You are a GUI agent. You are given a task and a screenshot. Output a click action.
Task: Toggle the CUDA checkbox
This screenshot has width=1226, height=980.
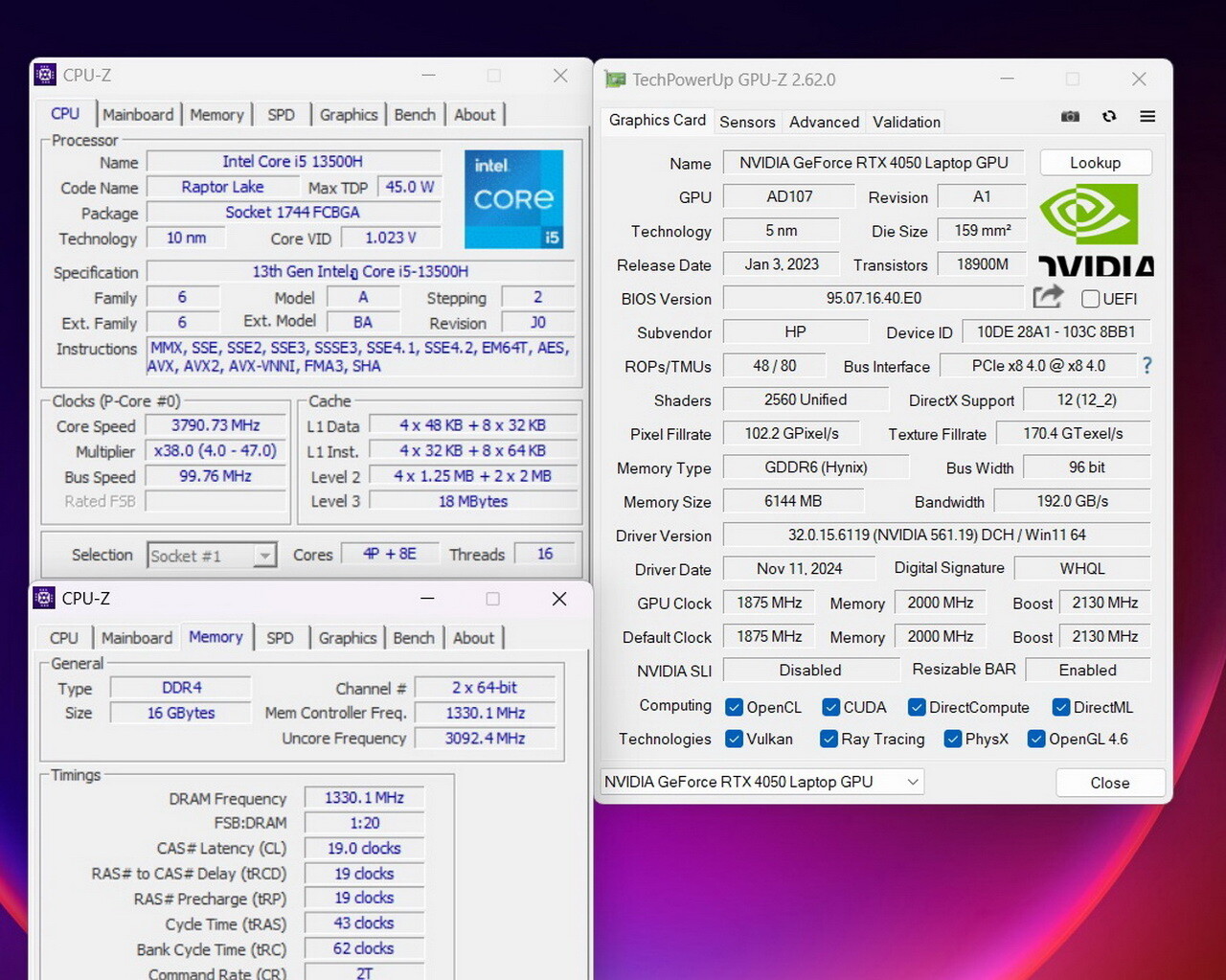coord(831,707)
